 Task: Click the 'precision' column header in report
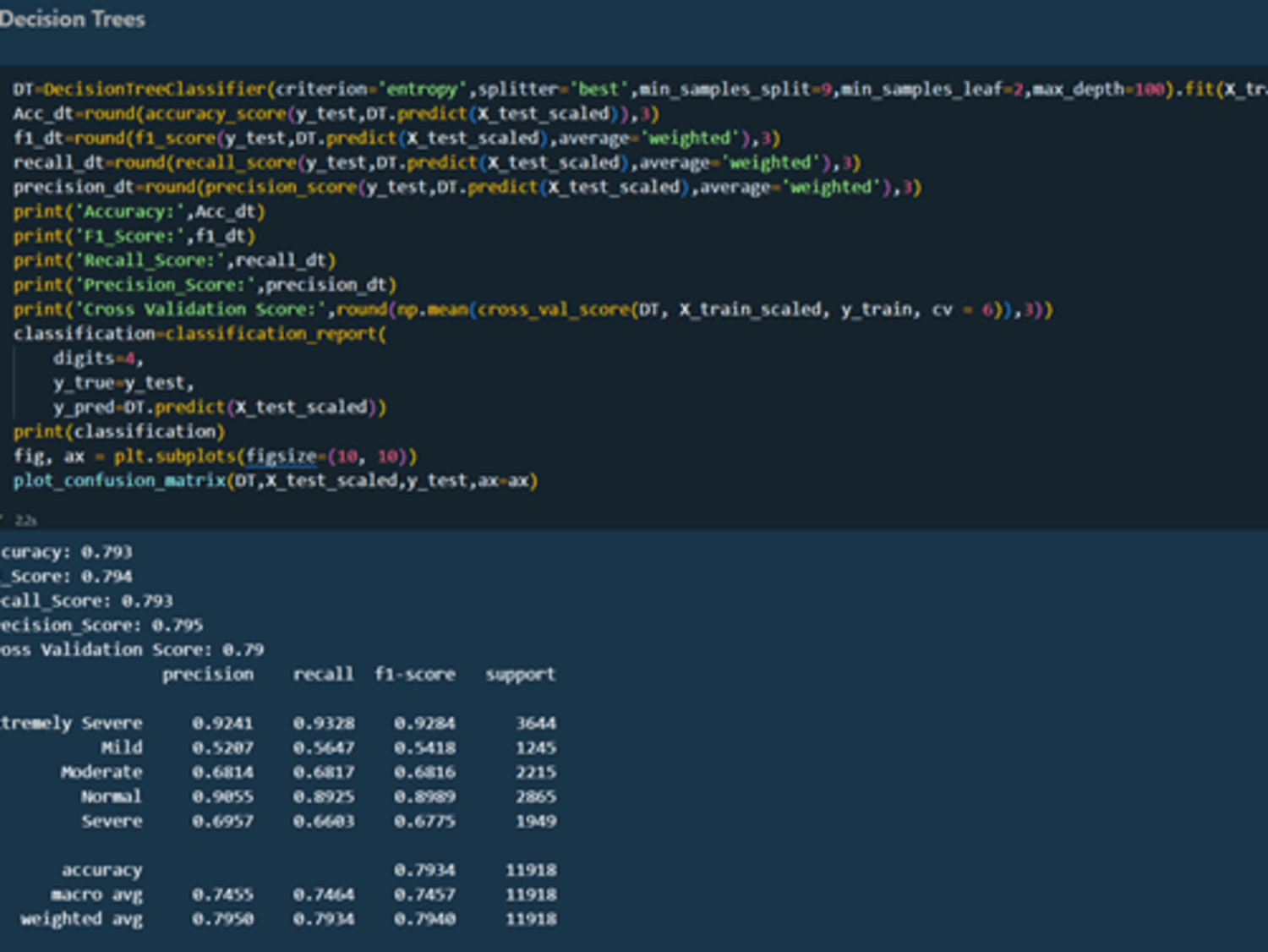coord(208,675)
